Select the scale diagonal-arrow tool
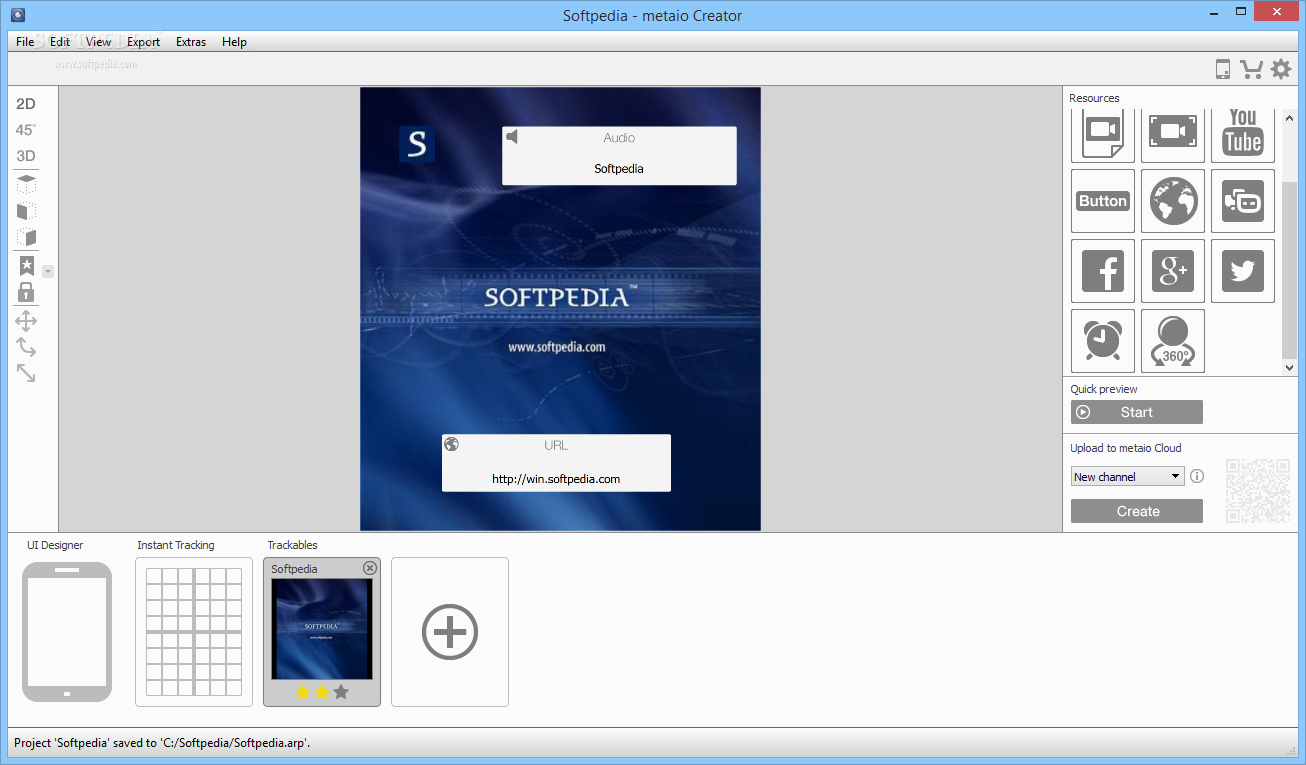Image resolution: width=1306 pixels, height=765 pixels. (x=26, y=373)
